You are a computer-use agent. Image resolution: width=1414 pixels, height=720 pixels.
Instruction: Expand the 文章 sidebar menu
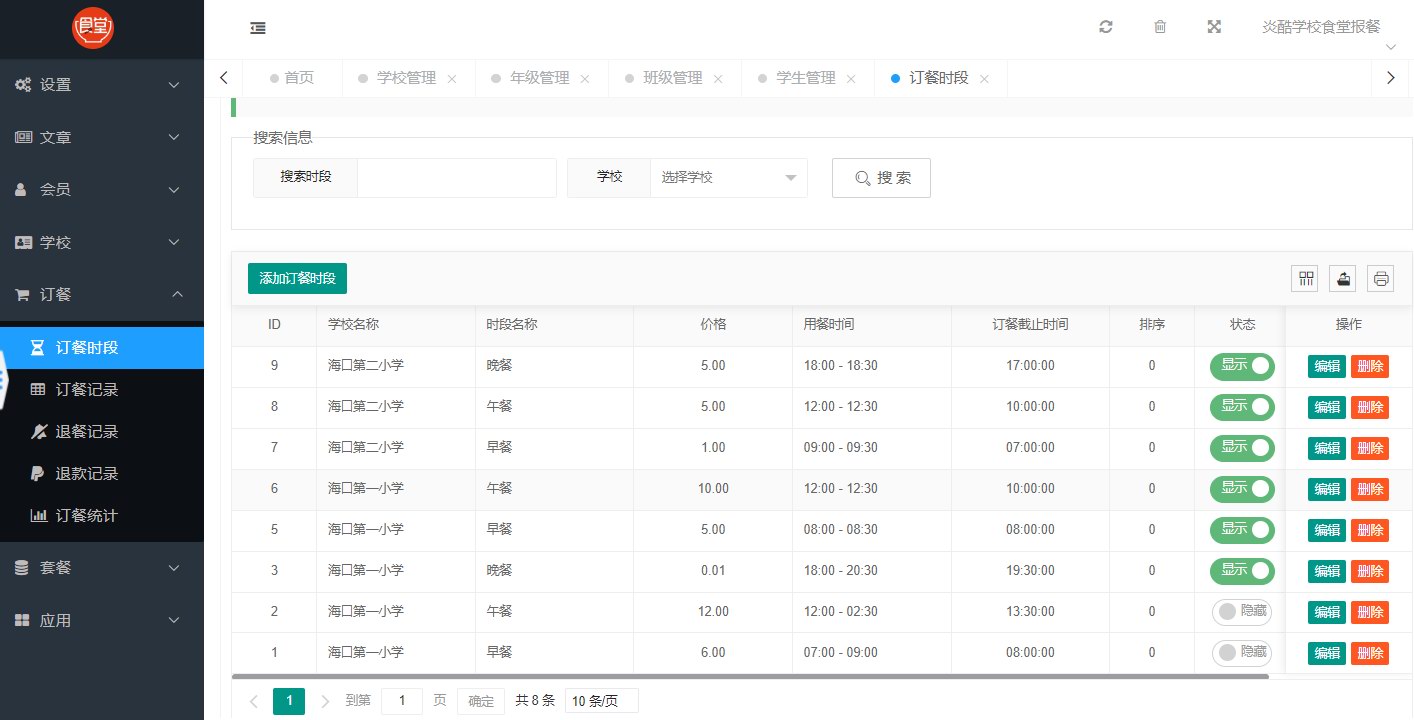click(x=102, y=137)
